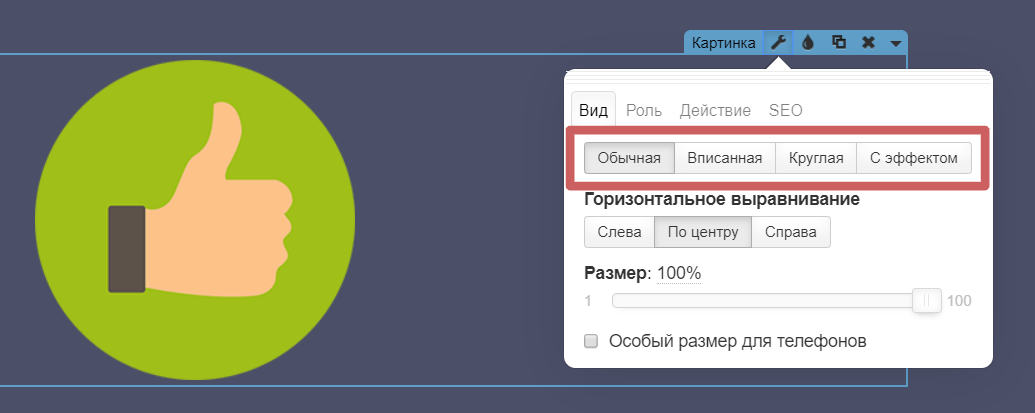Select the SEO tab
This screenshot has height=413, width=1035.
785,110
